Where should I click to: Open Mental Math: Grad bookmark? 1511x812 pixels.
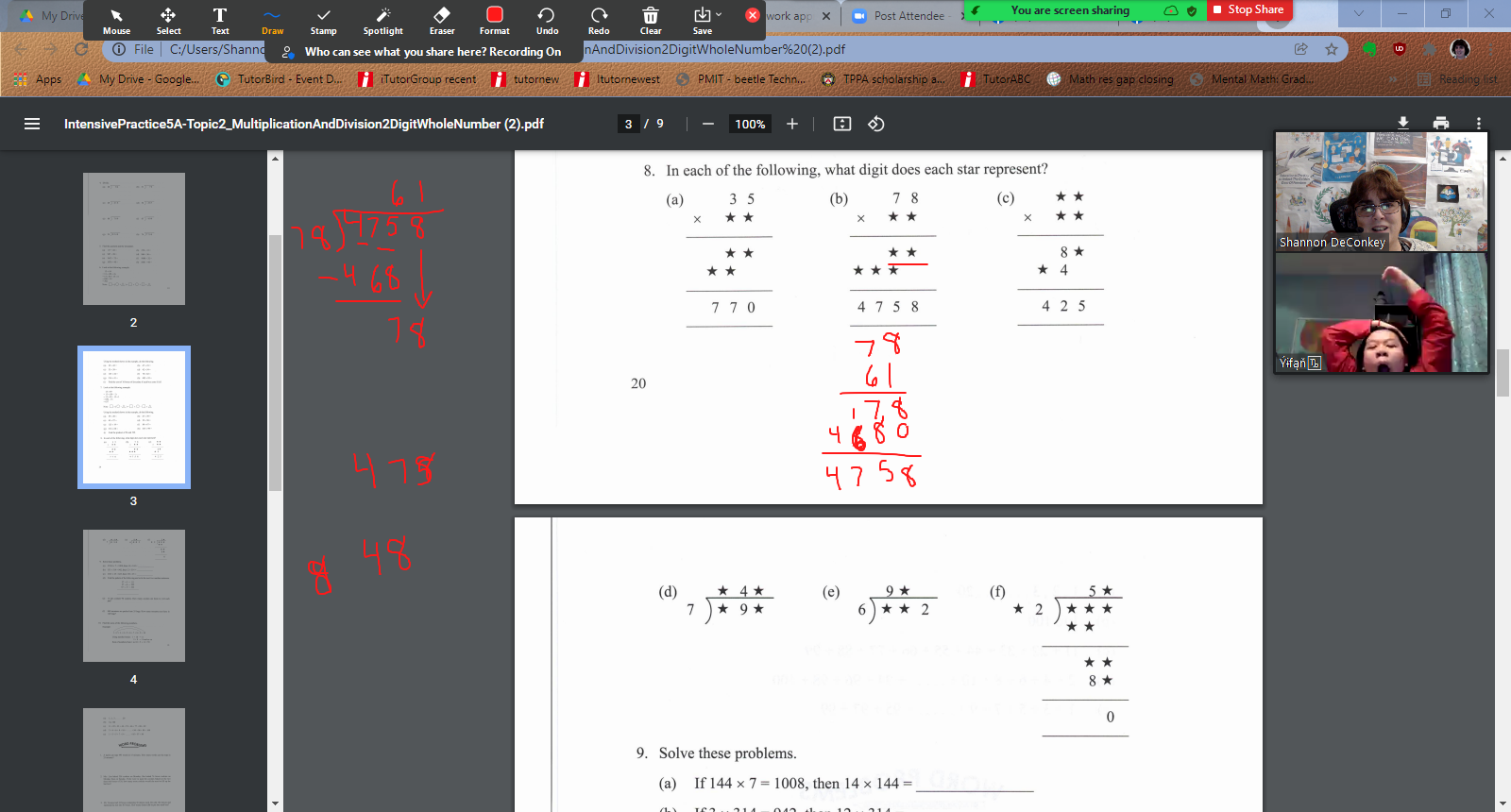1251,79
